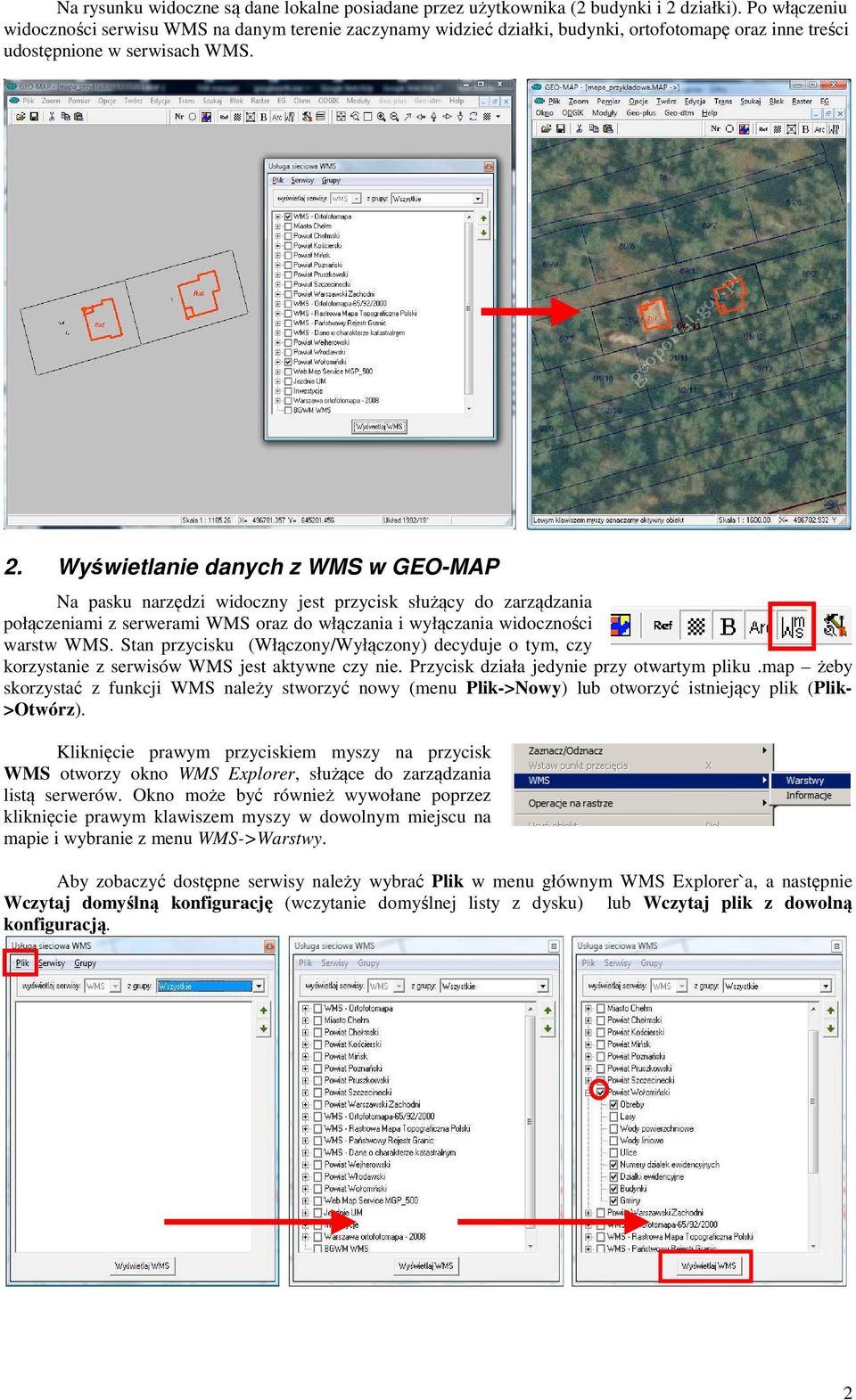Click the open-folder icon in the orthophoto GEO-MAP window

(545, 129)
